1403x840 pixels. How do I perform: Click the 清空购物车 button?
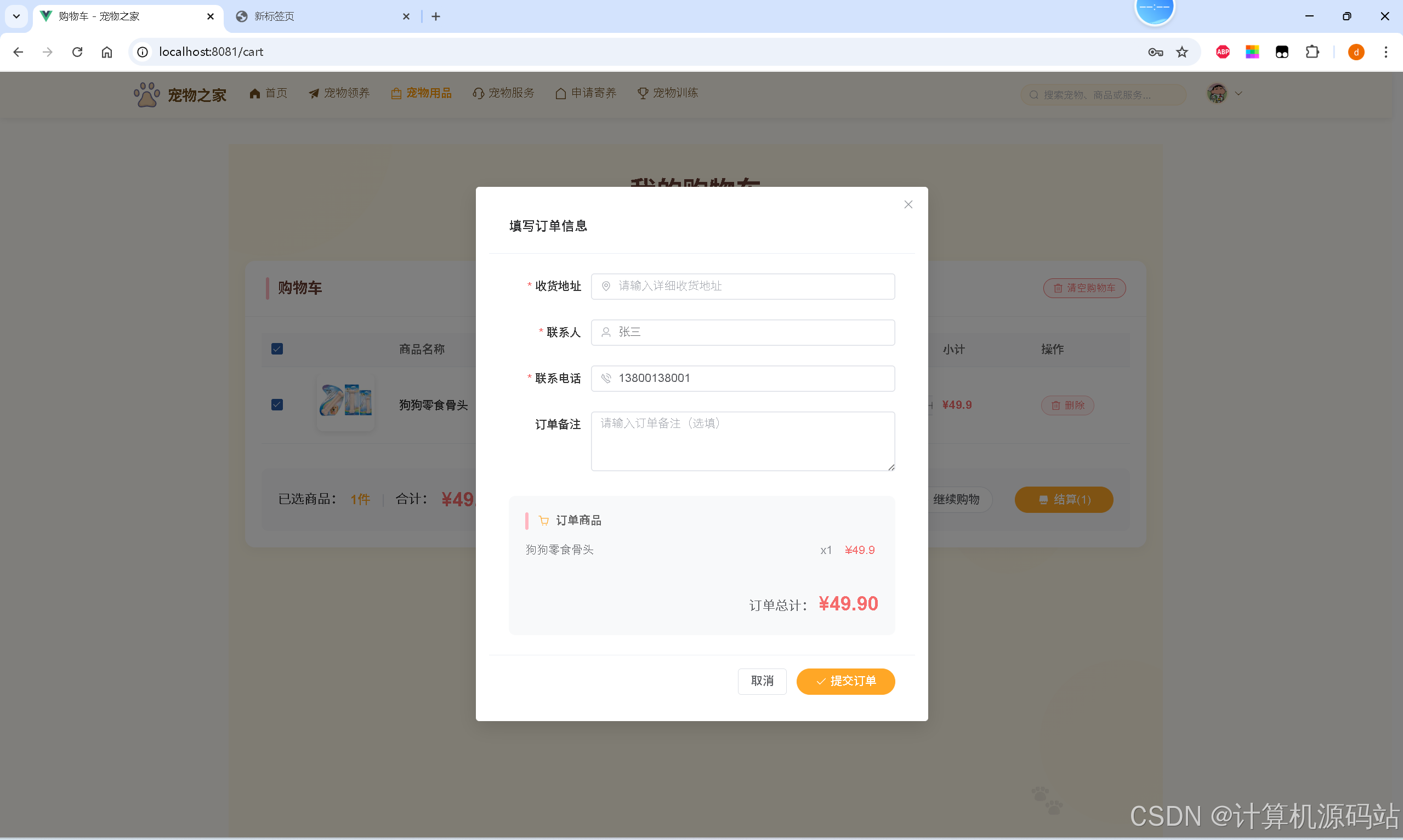coord(1084,288)
